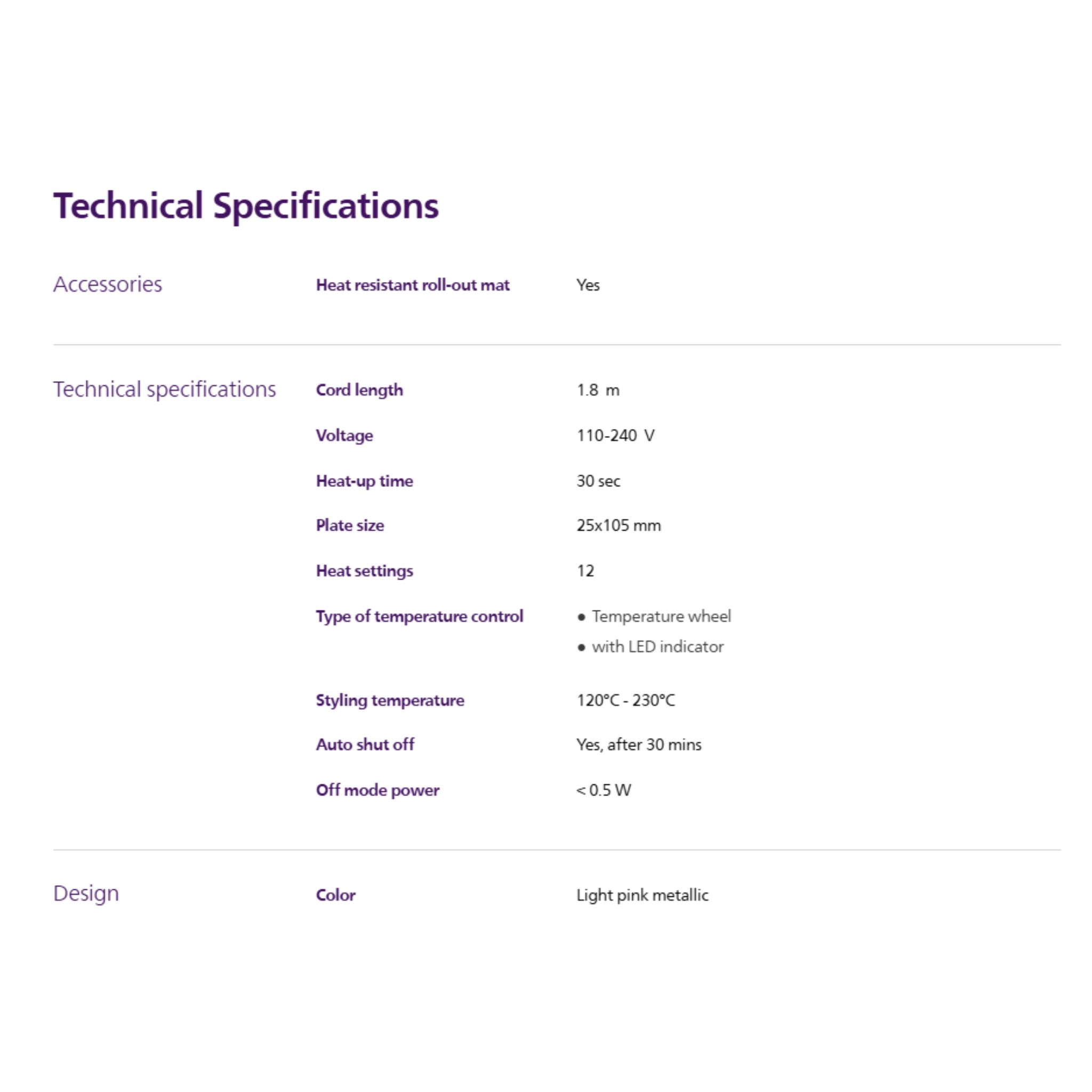Click the Plate size label
Viewport: 1092px width, 1092px height.
click(350, 526)
